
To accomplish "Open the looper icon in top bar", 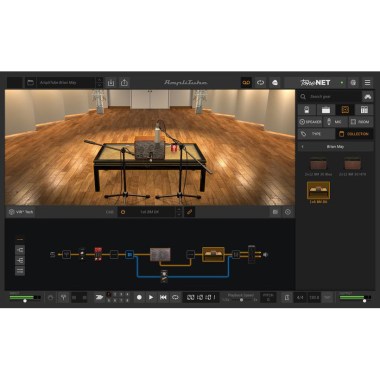I will (x=260, y=82).
